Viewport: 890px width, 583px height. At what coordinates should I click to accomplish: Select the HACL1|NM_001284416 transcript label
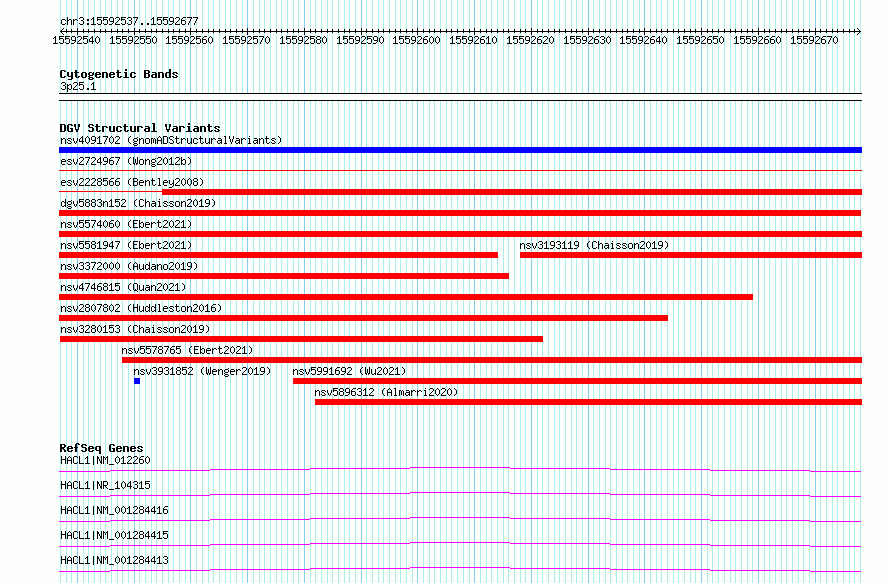[x=114, y=510]
